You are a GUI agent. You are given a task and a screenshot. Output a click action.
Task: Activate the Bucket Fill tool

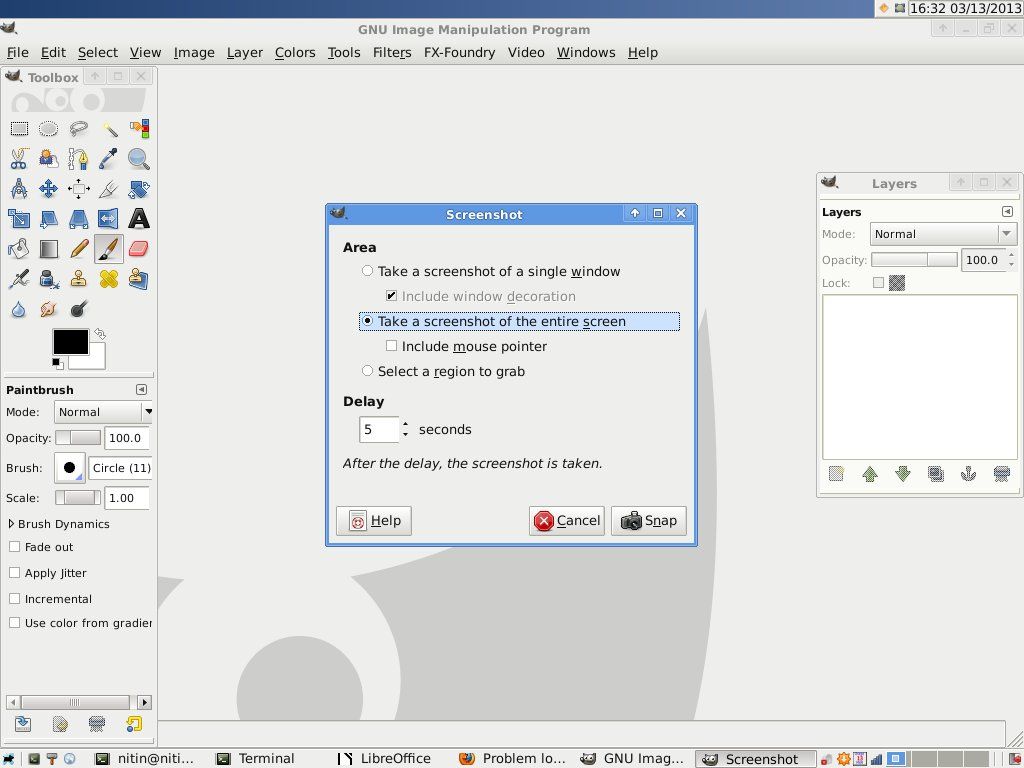coord(19,248)
